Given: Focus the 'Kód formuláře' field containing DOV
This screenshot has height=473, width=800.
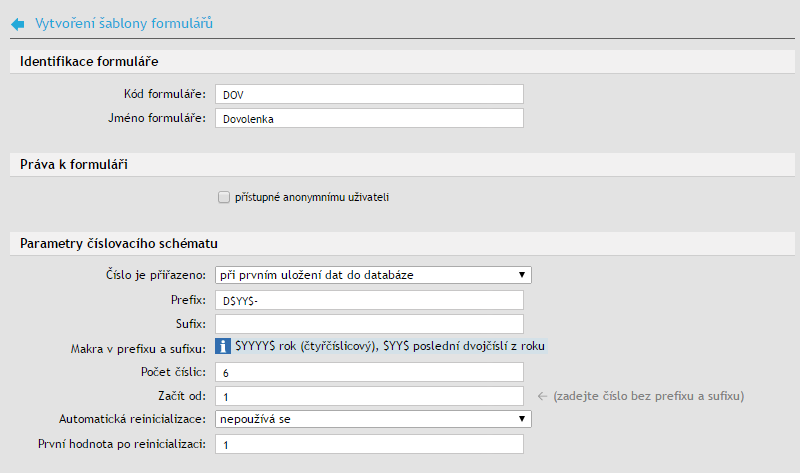Looking at the screenshot, I should pos(369,94).
